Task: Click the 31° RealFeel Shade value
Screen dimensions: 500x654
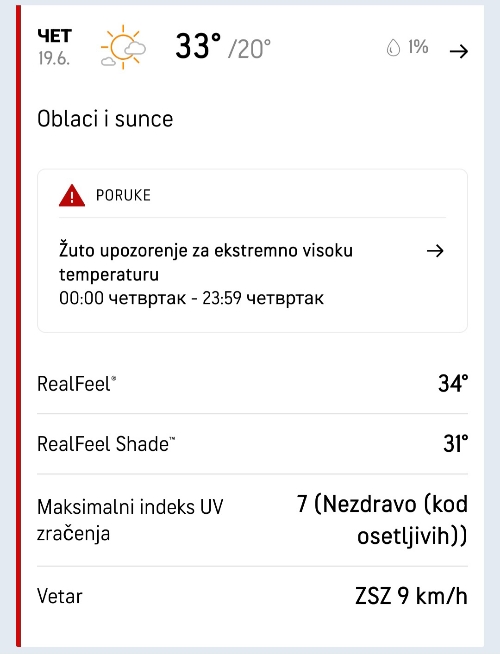Action: [x=456, y=444]
